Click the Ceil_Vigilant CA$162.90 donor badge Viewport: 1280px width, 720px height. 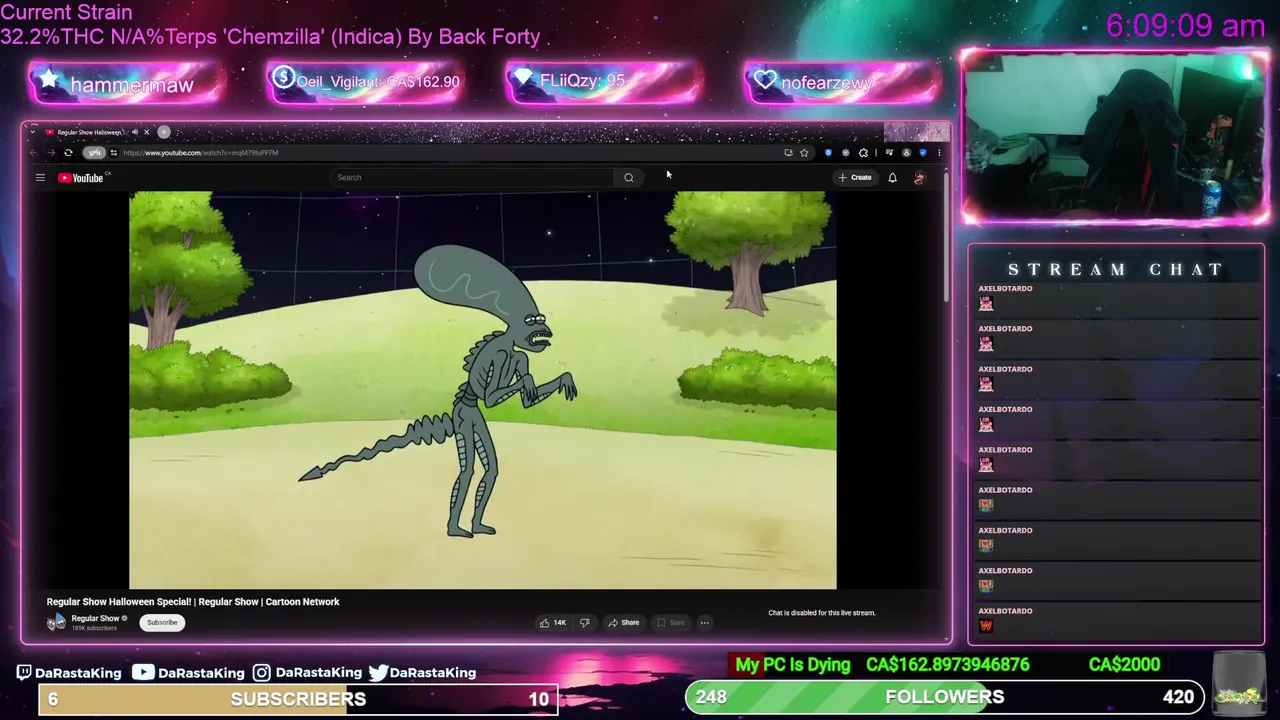click(366, 82)
